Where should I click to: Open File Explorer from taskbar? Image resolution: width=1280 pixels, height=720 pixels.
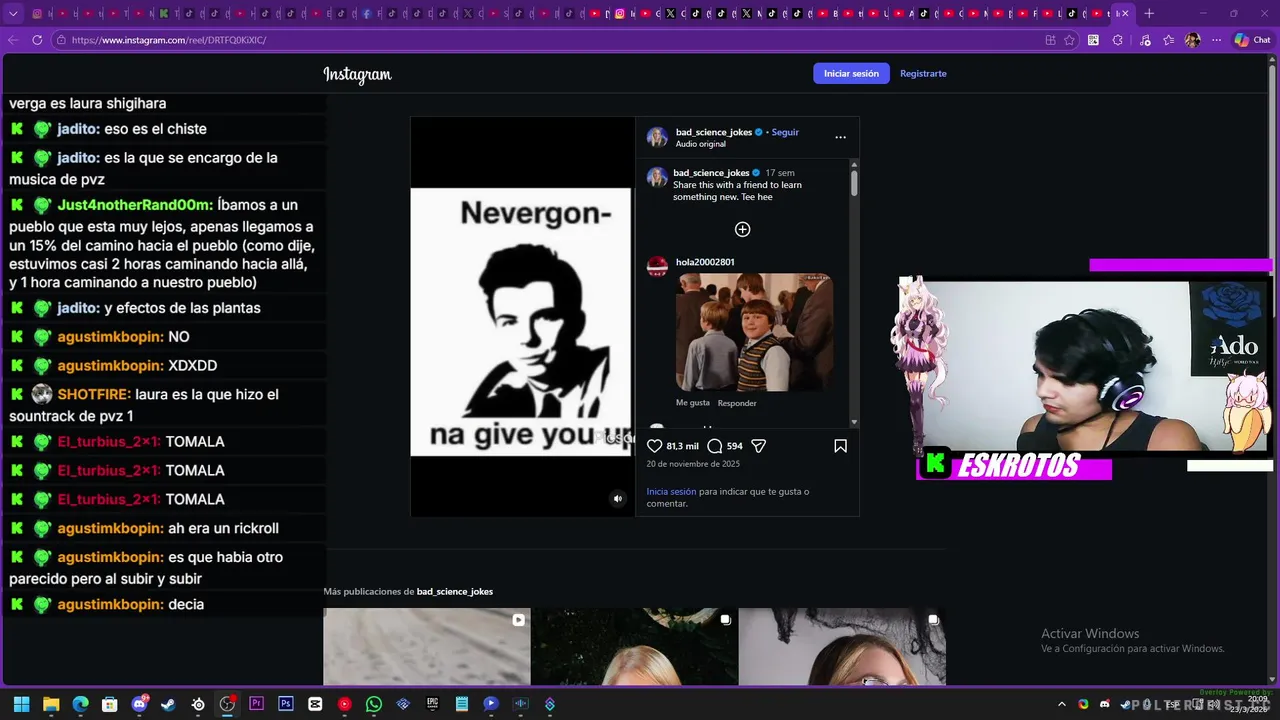click(x=51, y=704)
